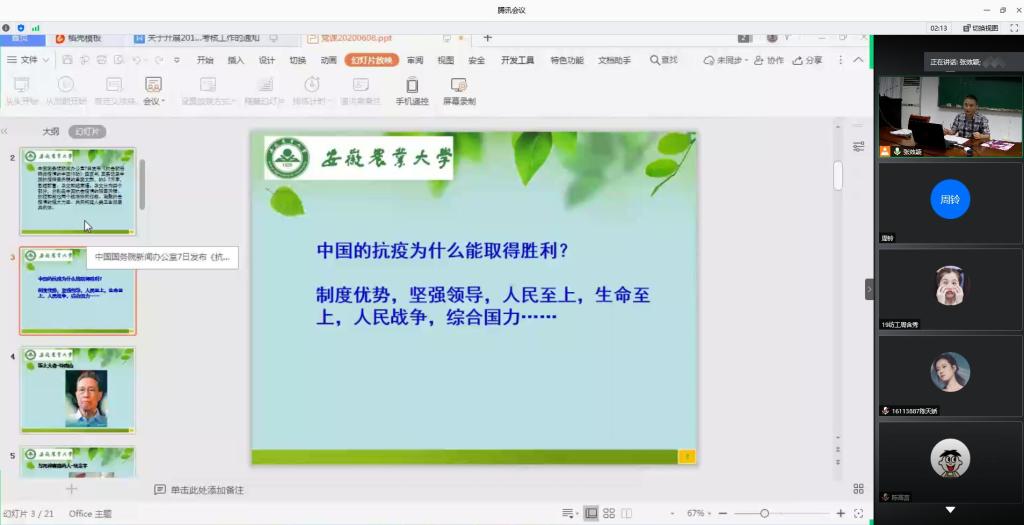Collapse the ribbon with the up chevron
Image resolution: width=1024 pixels, height=525 pixels.
pyautogui.click(x=858, y=59)
